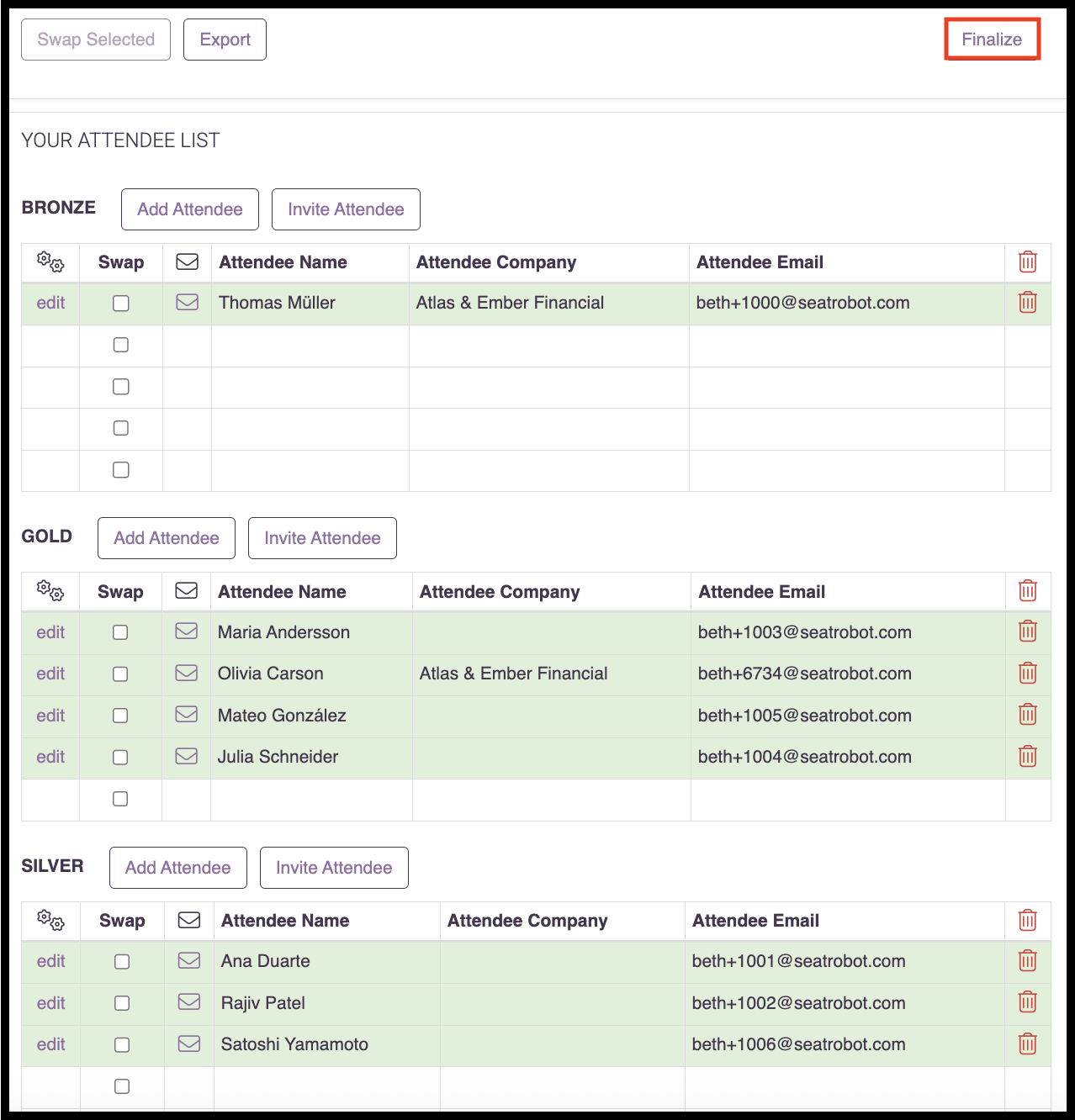Image resolution: width=1075 pixels, height=1120 pixels.
Task: Email Rajiv Patel via envelope icon
Action: pyautogui.click(x=189, y=1002)
